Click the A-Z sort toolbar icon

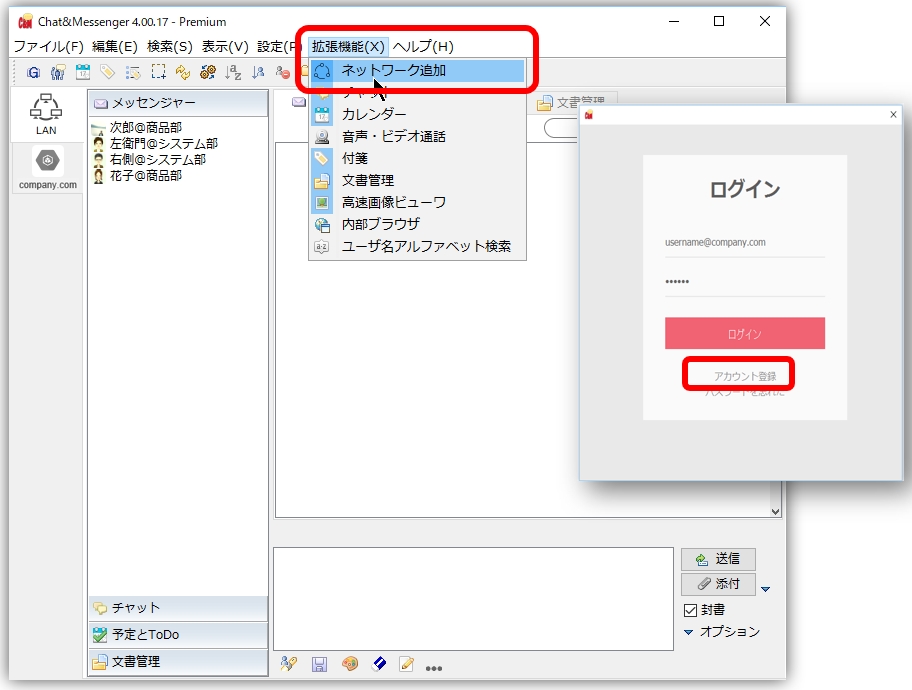(233, 72)
